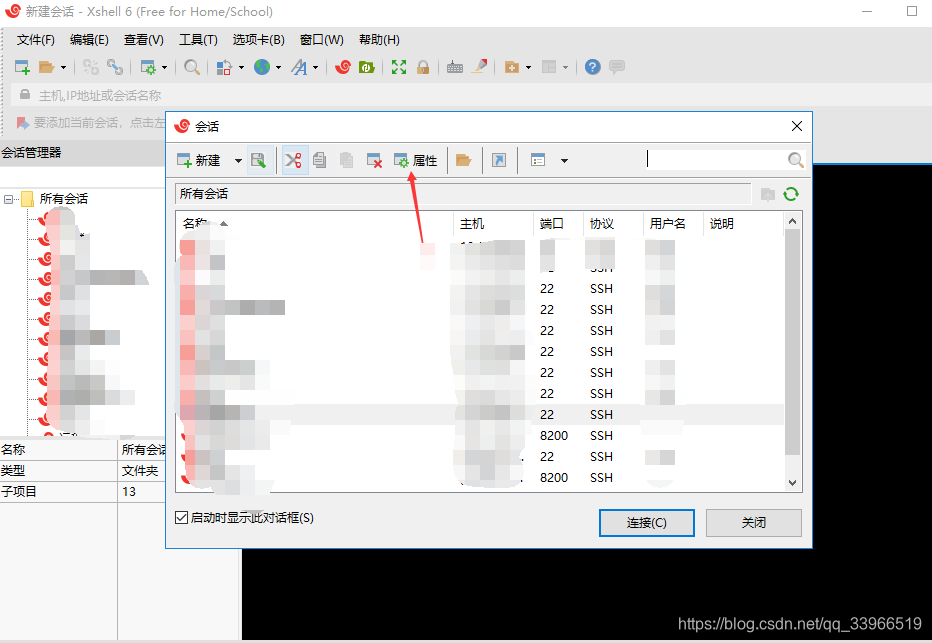Select the 所有会话 folder in session manager

[64, 199]
